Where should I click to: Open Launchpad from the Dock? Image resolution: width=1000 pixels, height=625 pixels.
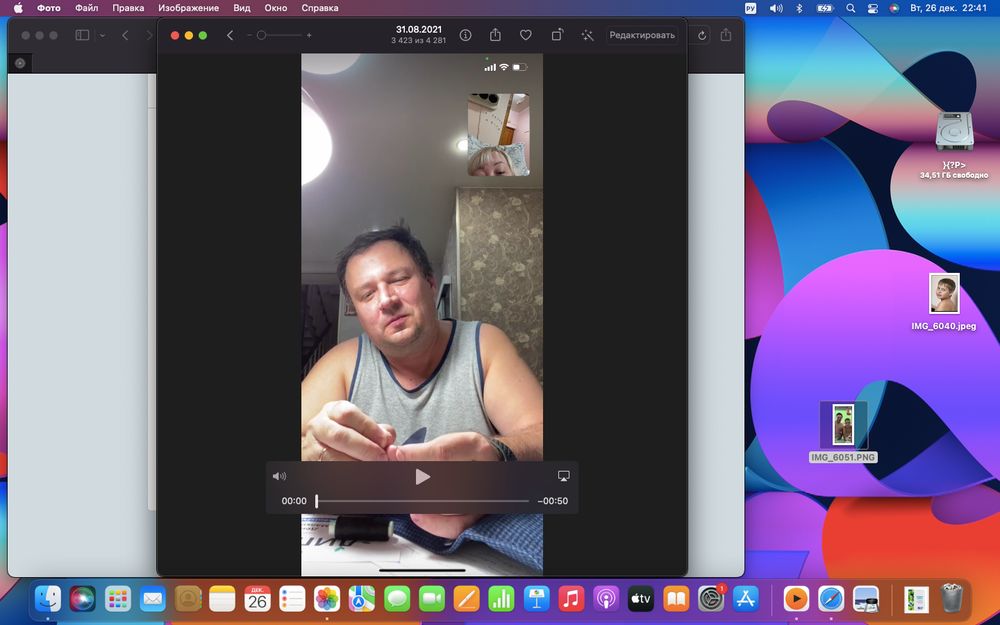[x=117, y=599]
